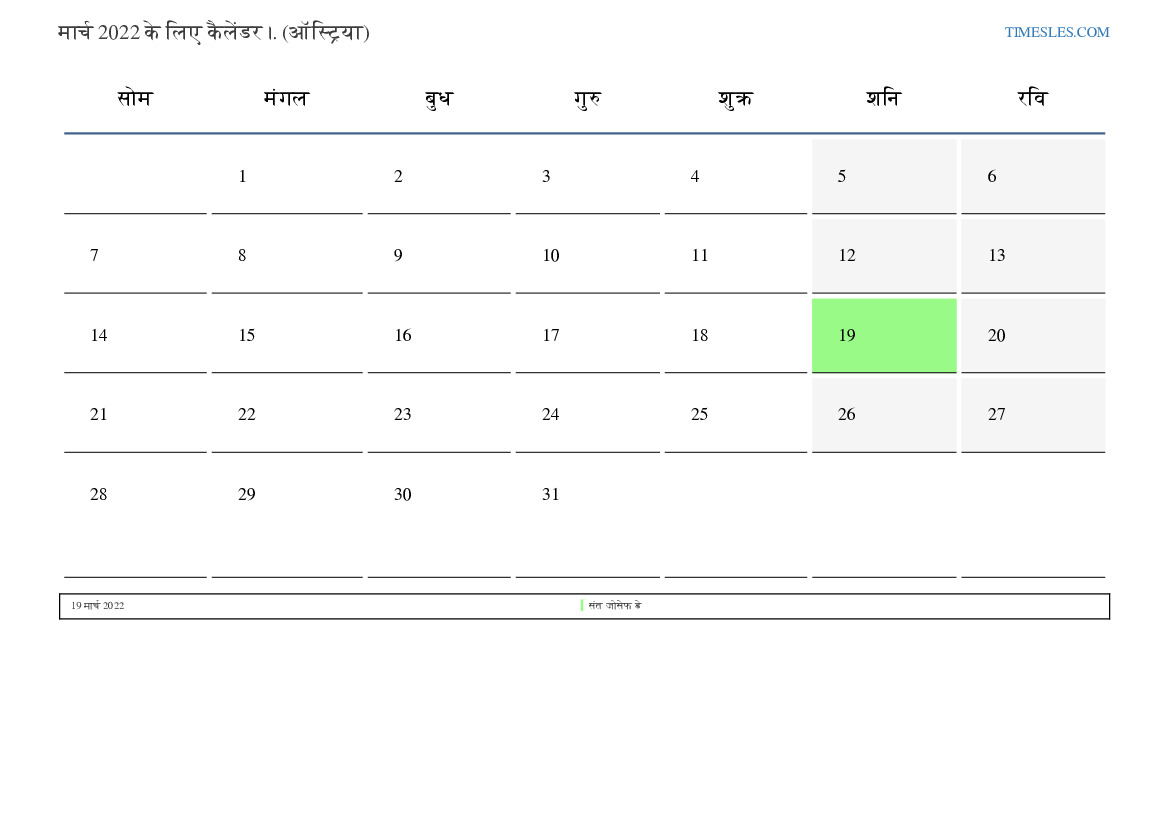Click the शुक्र weekday header

tap(735, 99)
